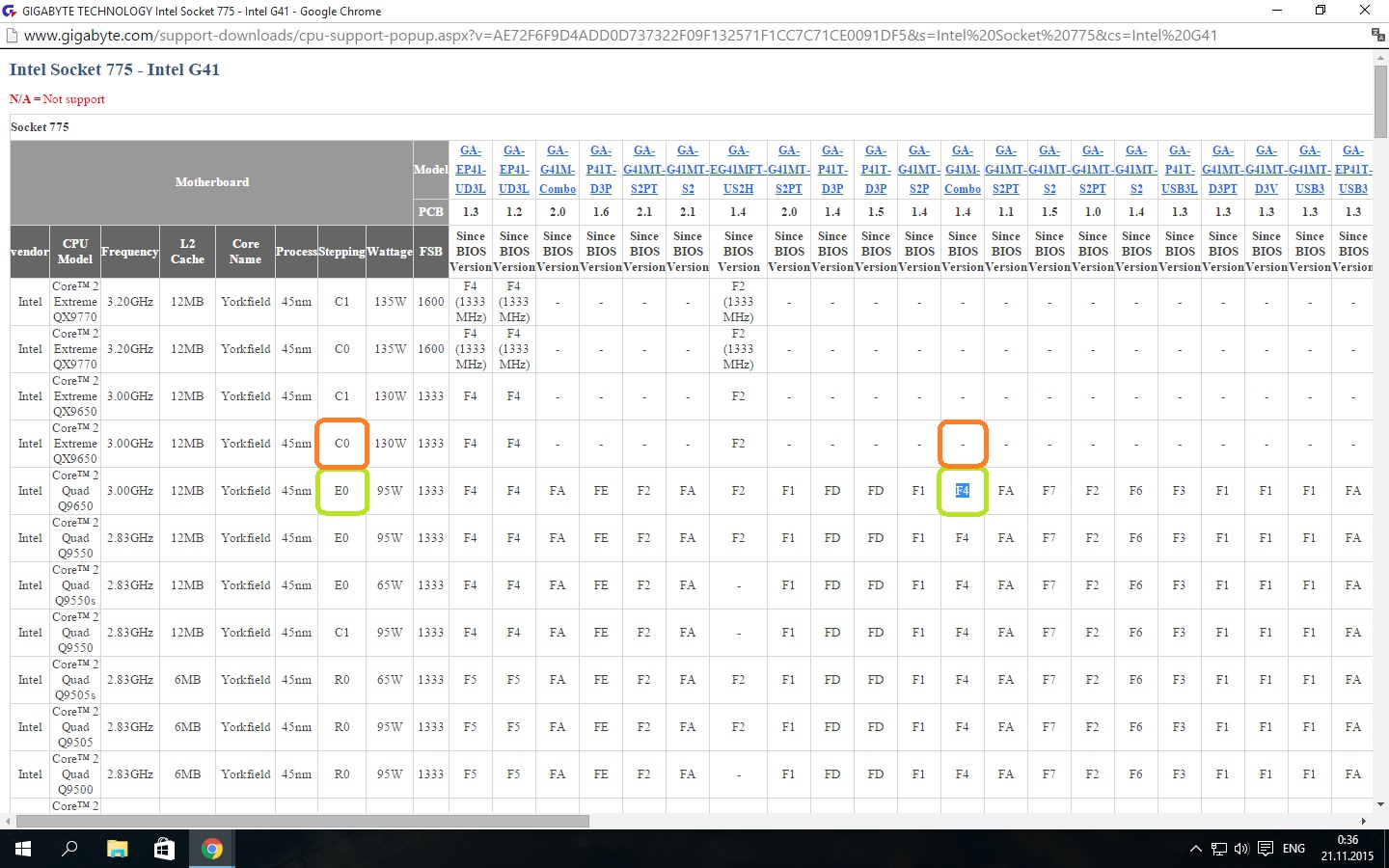Click the 'Motherboard' header cell
Screen dimensions: 1389x868
(x=212, y=182)
